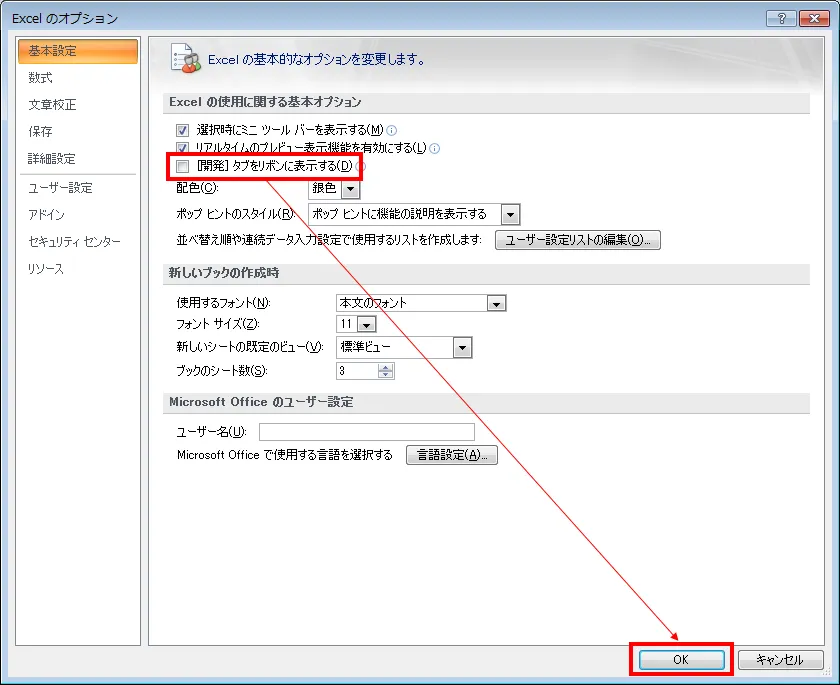Select the 保存 category
840x685 pixels.
tap(78, 131)
